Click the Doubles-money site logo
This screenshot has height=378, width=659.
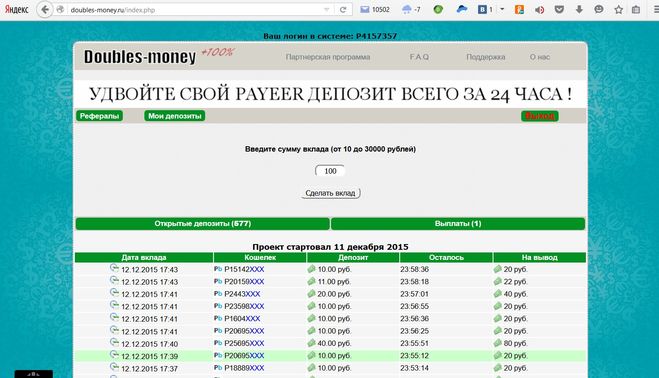(x=140, y=57)
